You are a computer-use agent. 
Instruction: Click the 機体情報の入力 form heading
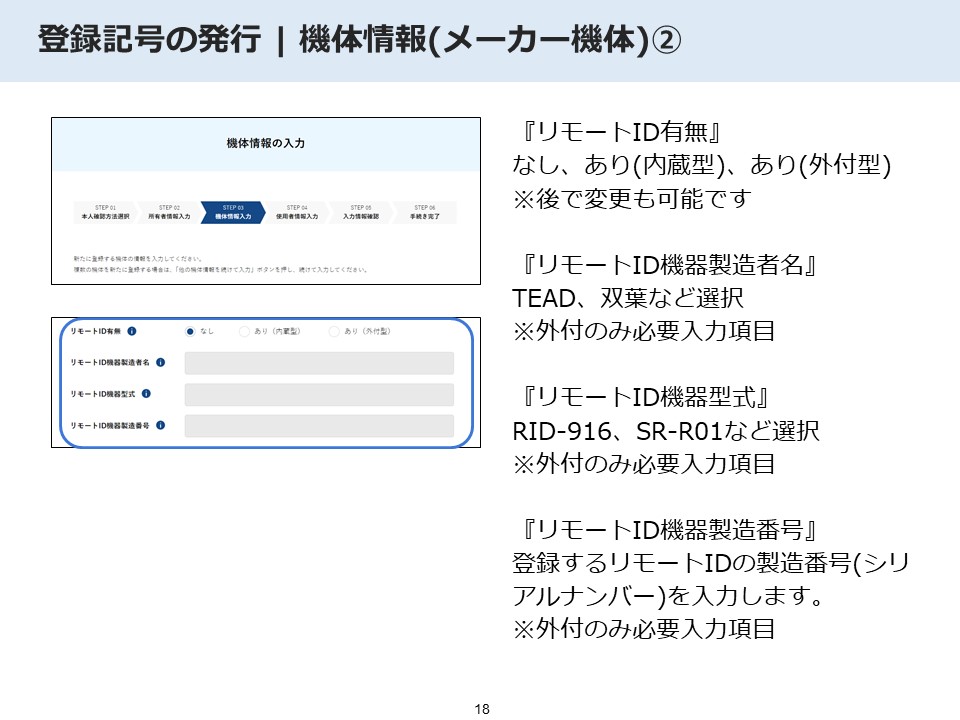click(266, 143)
